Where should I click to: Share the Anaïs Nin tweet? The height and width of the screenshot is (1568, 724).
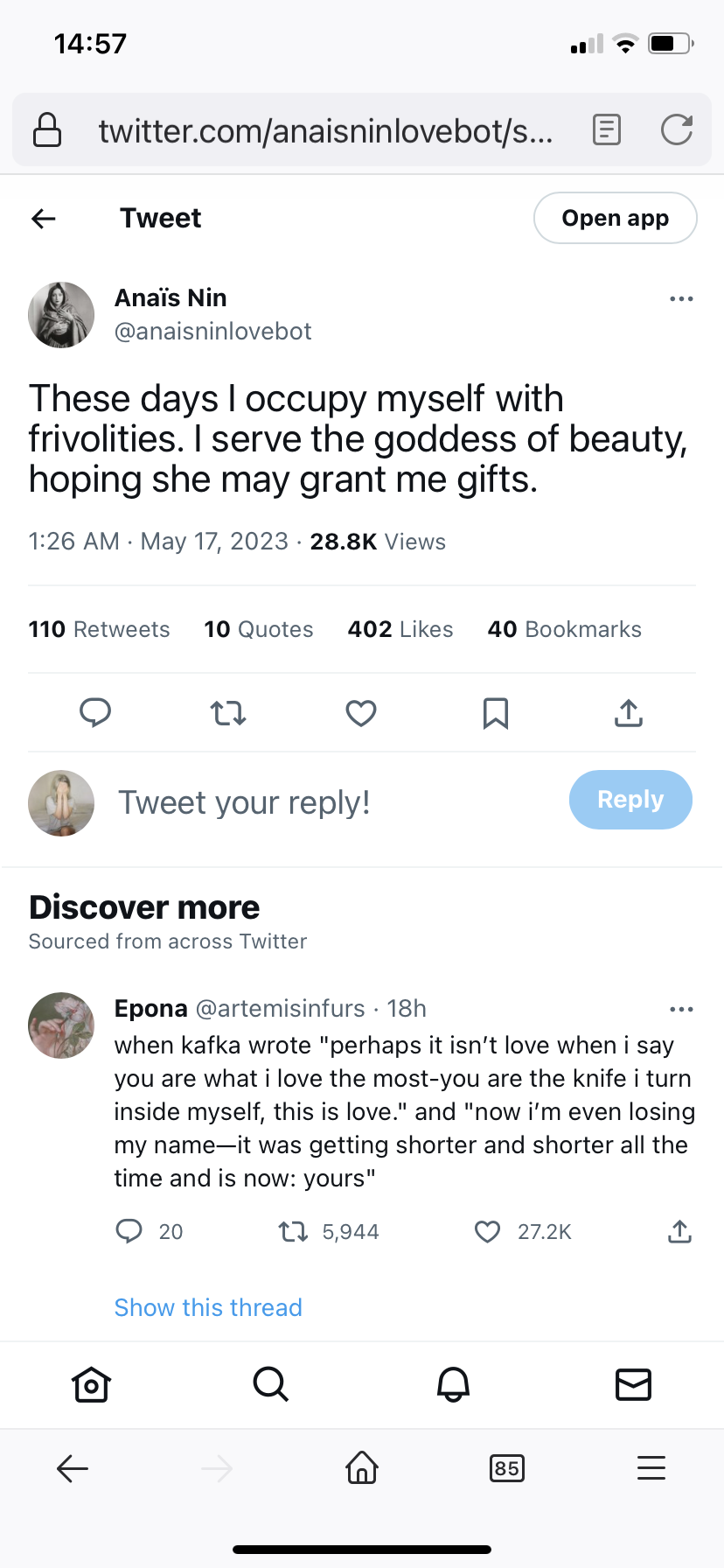(x=629, y=713)
